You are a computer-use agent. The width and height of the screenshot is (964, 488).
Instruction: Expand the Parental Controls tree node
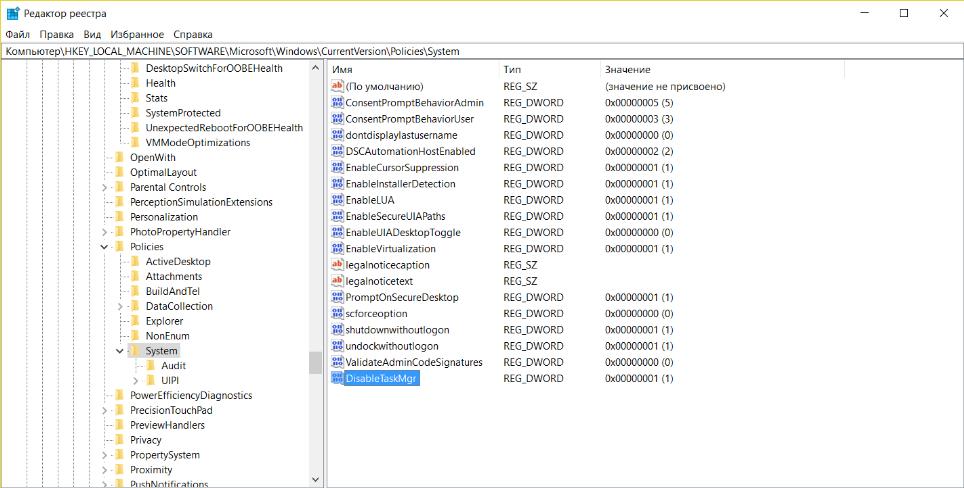point(104,187)
